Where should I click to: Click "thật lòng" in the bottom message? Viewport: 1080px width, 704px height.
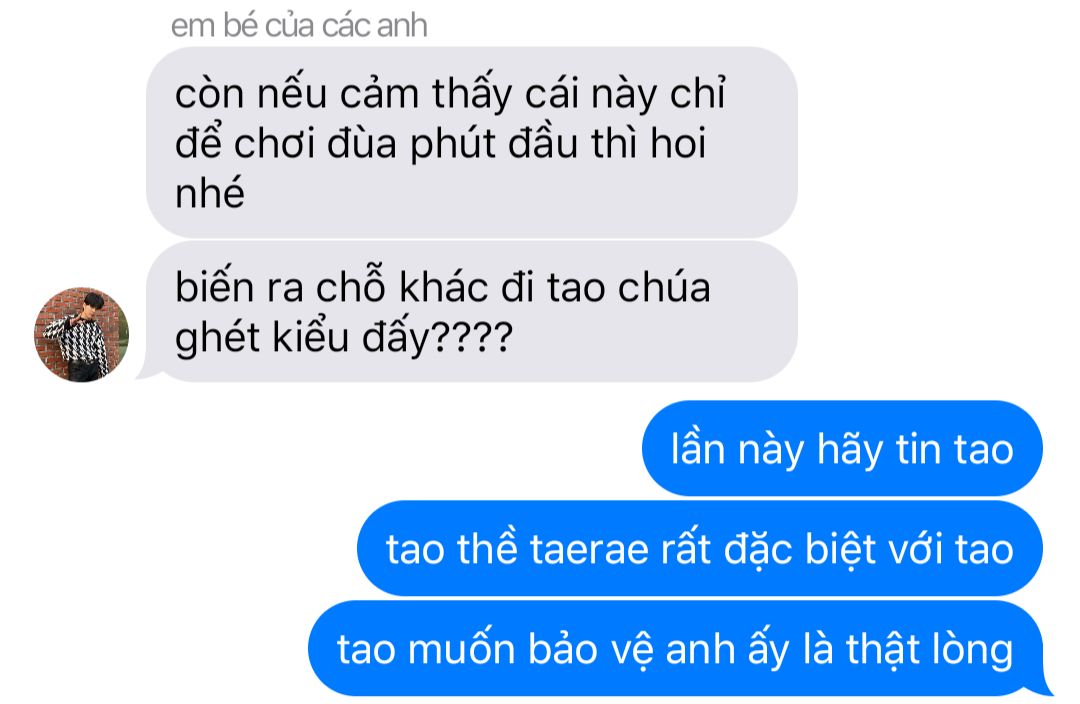coord(930,650)
